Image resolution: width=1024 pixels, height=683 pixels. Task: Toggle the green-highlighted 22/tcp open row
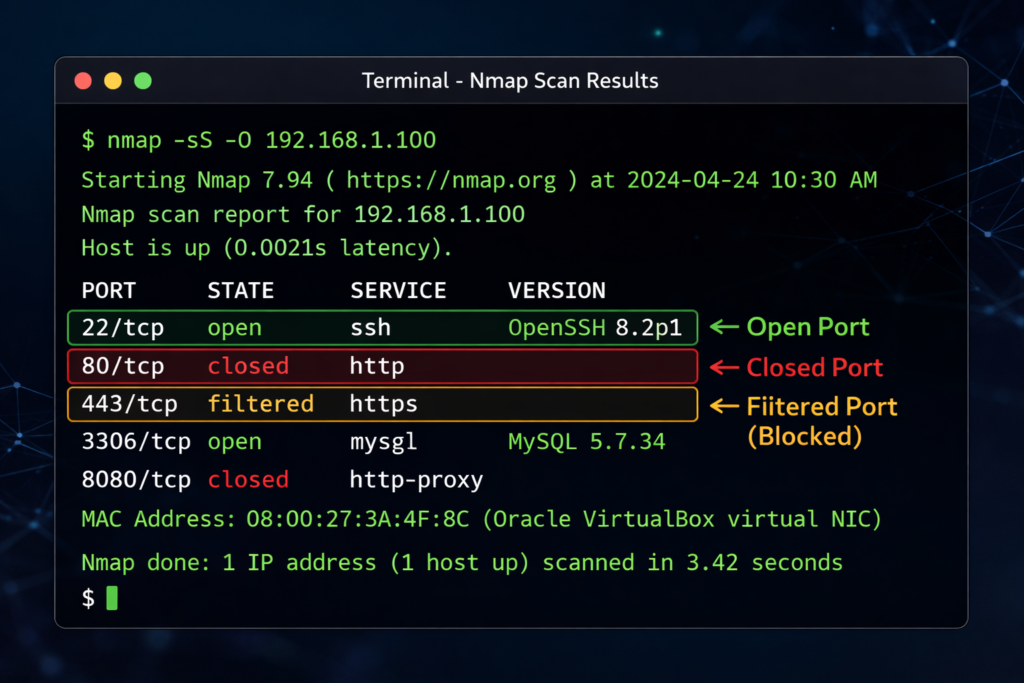pyautogui.click(x=380, y=327)
